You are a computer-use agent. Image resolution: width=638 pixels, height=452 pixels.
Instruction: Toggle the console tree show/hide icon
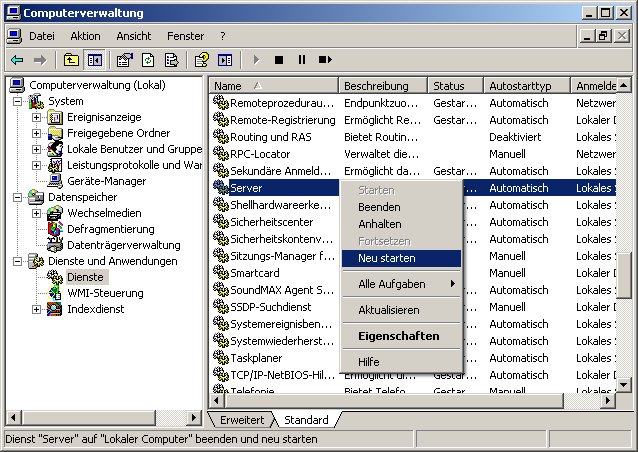click(x=94, y=60)
